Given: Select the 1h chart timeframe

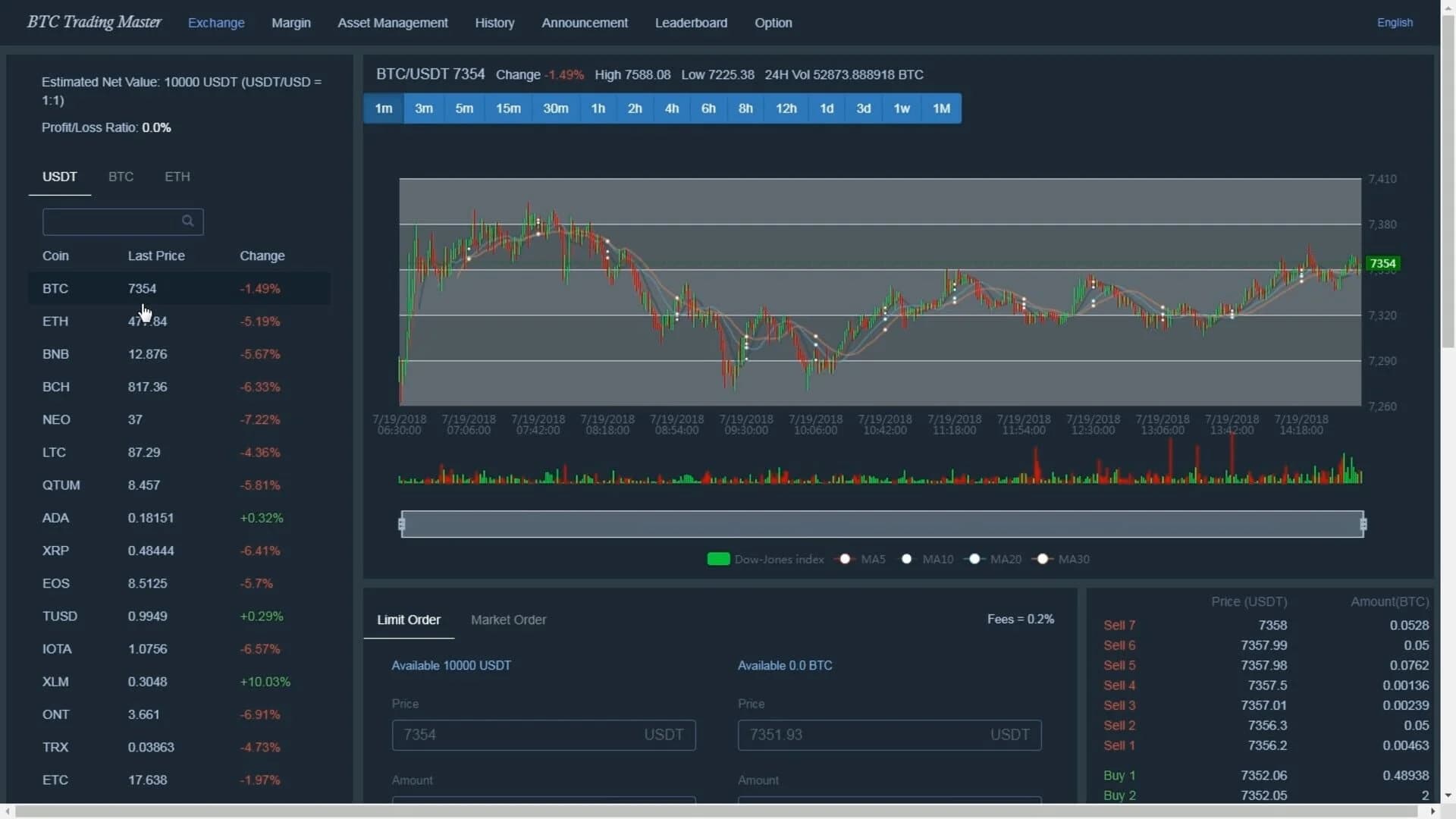Looking at the screenshot, I should coord(598,108).
